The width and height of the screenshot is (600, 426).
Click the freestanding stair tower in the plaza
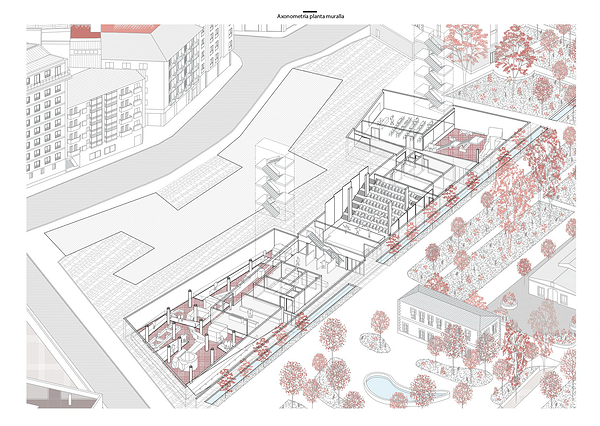[x=272, y=180]
